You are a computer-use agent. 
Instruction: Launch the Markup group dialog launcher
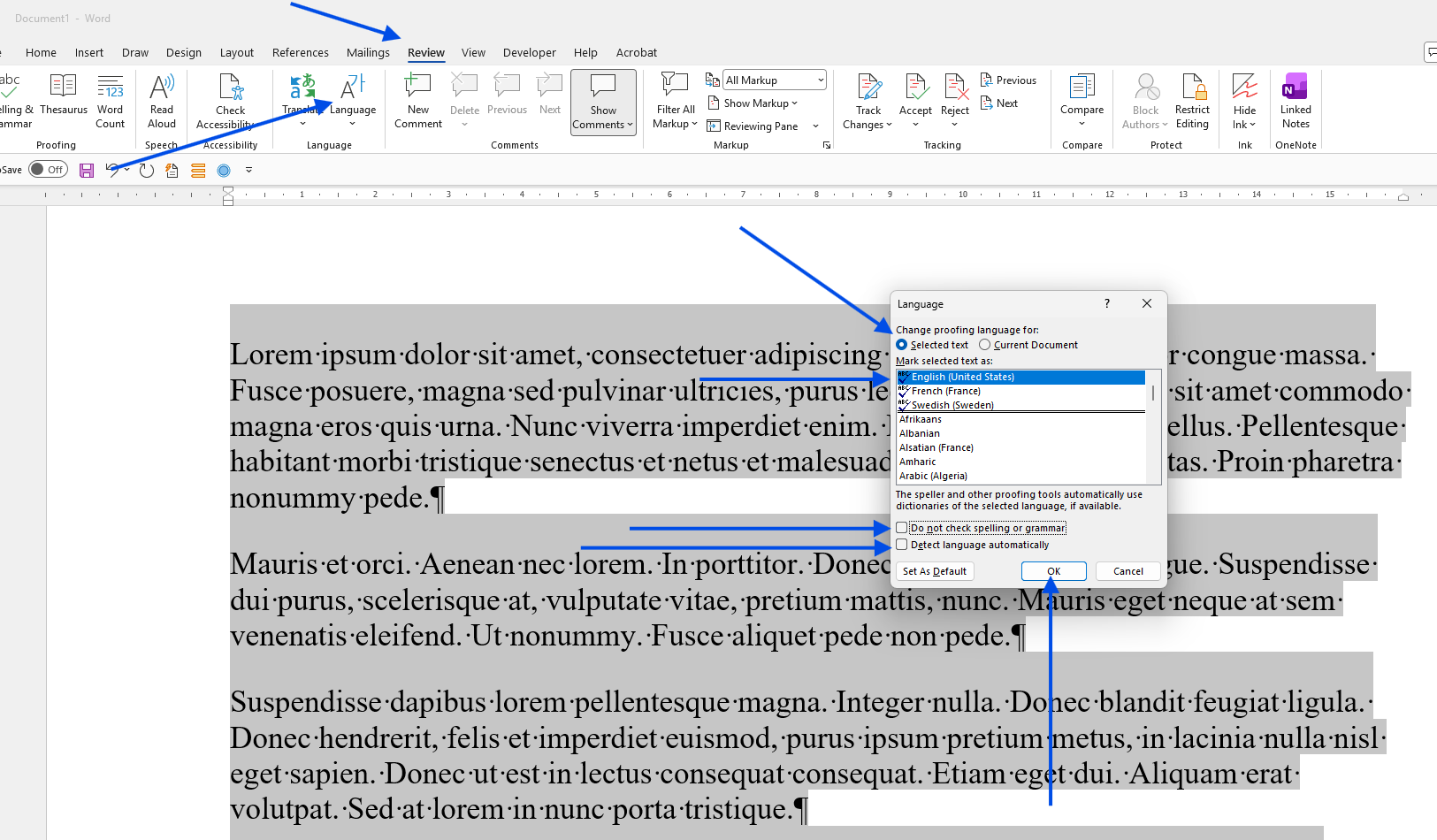tap(827, 145)
